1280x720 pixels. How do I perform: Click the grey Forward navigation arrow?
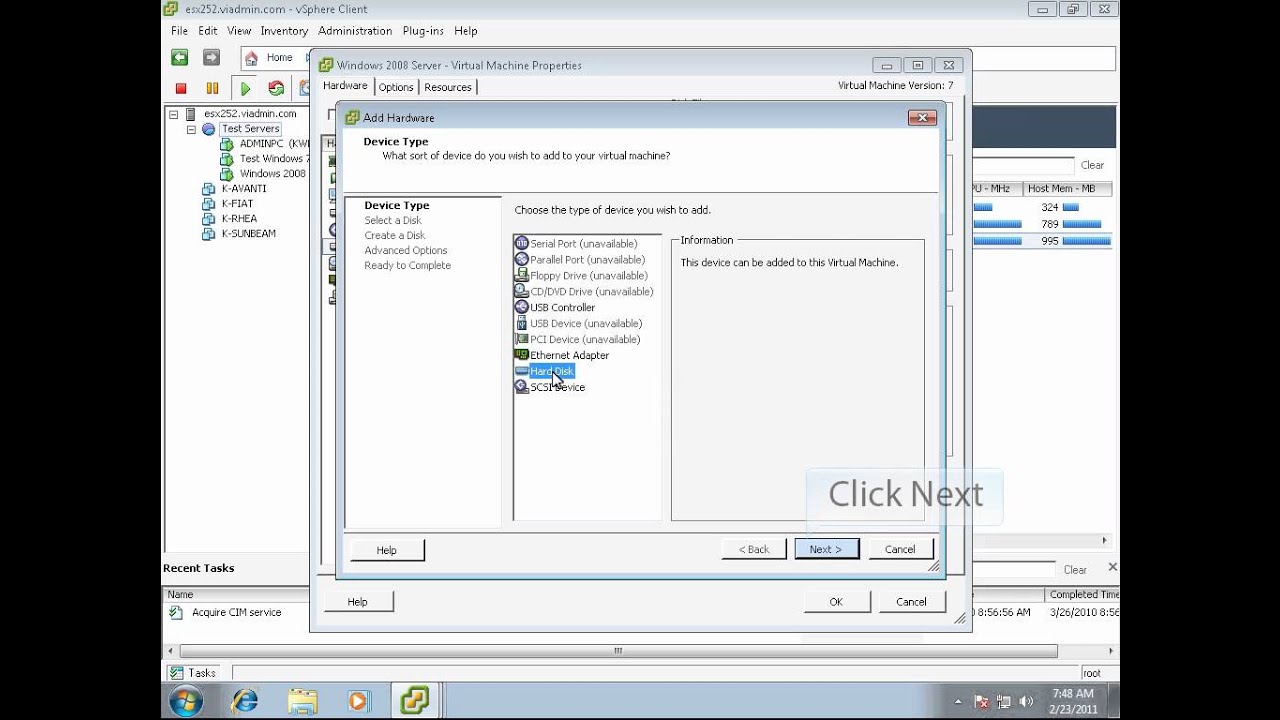[211, 58]
